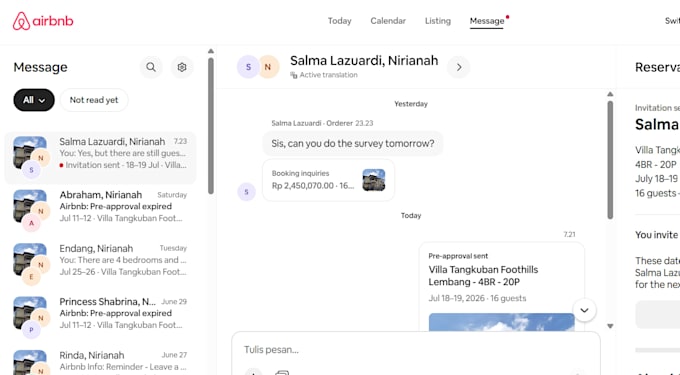Jump to latest message with the down-chevron button
This screenshot has width=680, height=375.
point(584,310)
